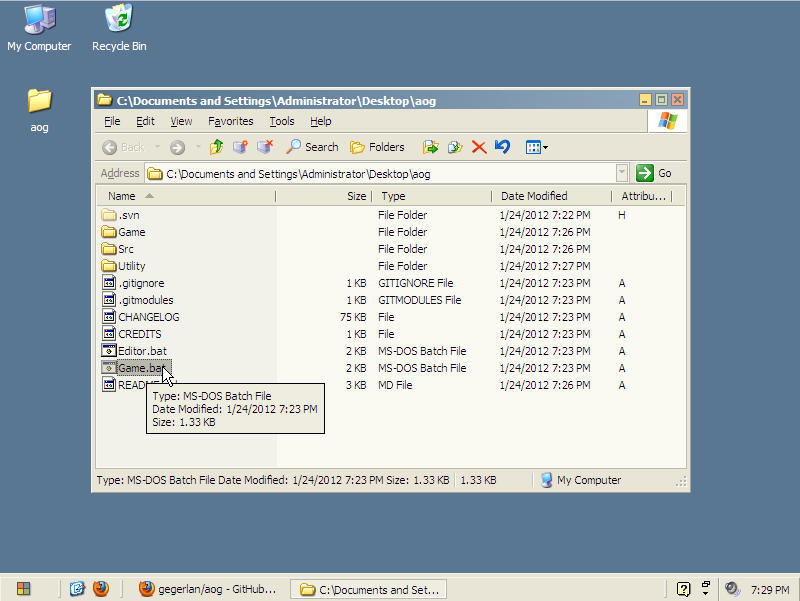Click the Editor.bat file name
Image resolution: width=800 pixels, height=601 pixels.
pyautogui.click(x=142, y=351)
